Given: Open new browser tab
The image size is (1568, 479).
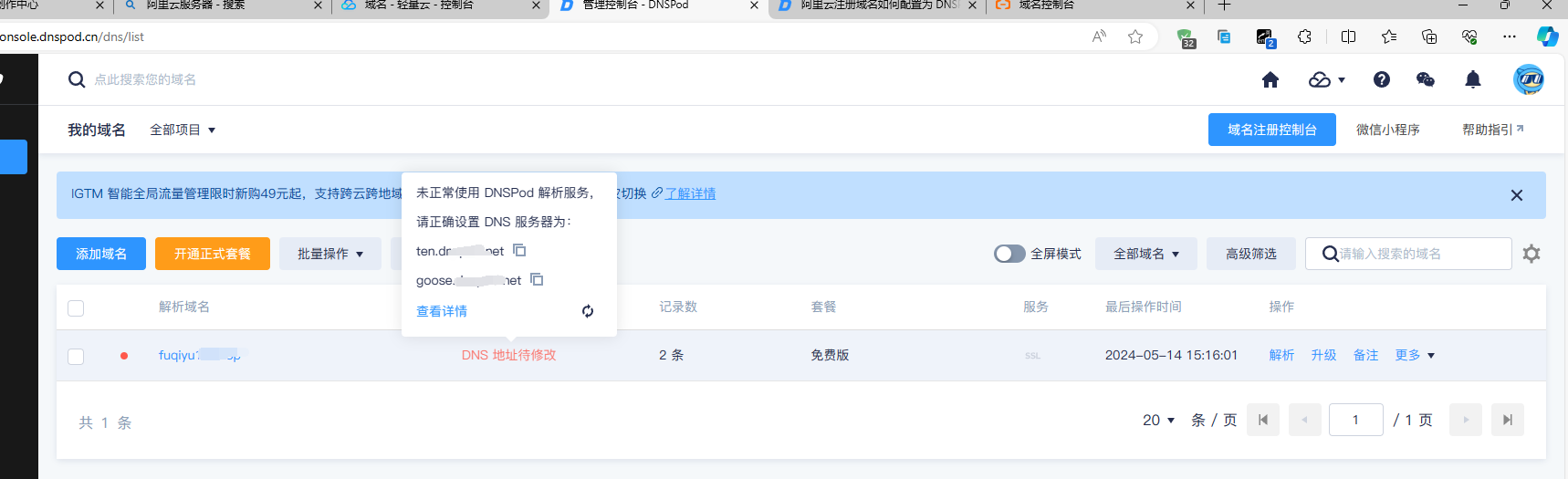Looking at the screenshot, I should point(1224,5).
